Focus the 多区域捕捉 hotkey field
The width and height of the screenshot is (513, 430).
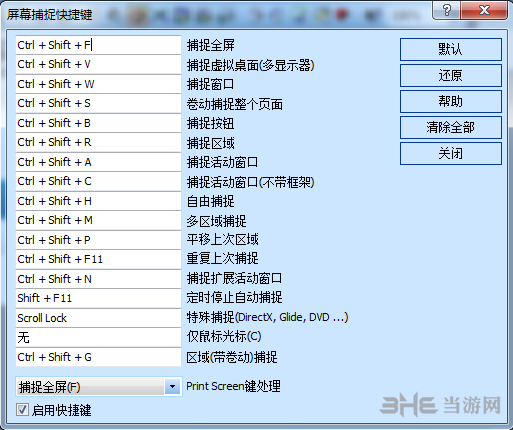coord(98,220)
